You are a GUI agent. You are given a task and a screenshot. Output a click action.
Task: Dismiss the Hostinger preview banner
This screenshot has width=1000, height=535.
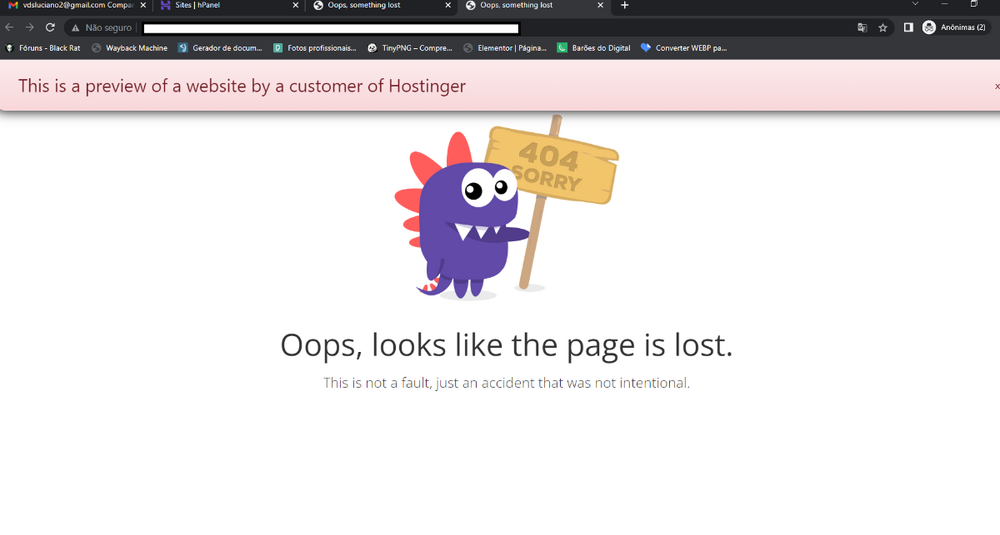pos(997,86)
